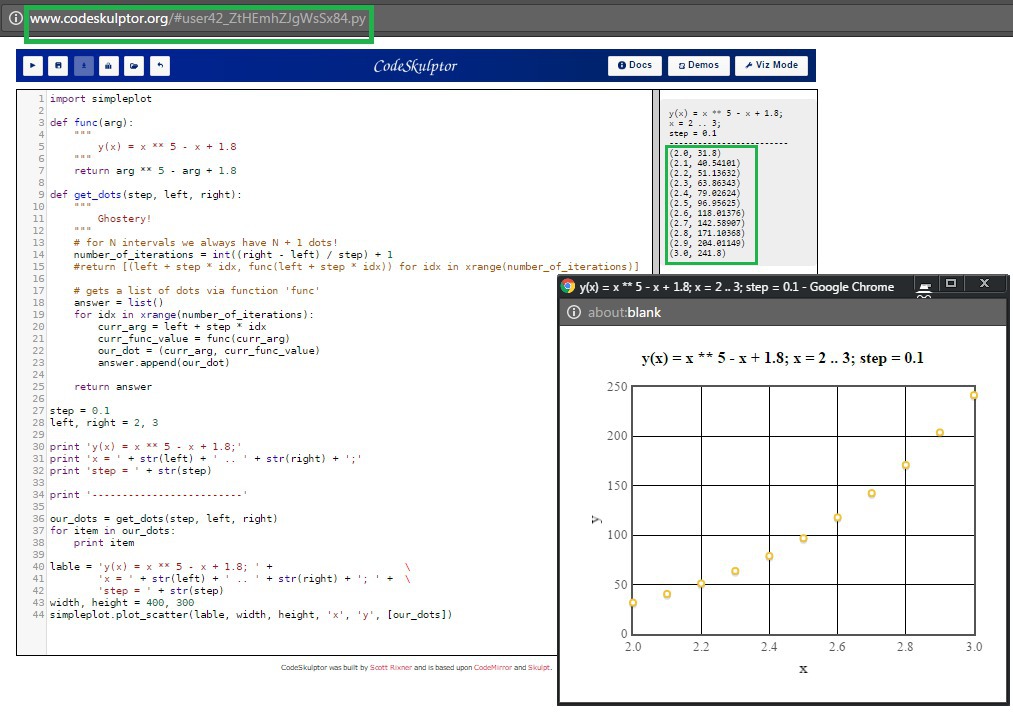Switch to Viz Mode
Viewport: 1013px width, 712px height.
point(771,65)
